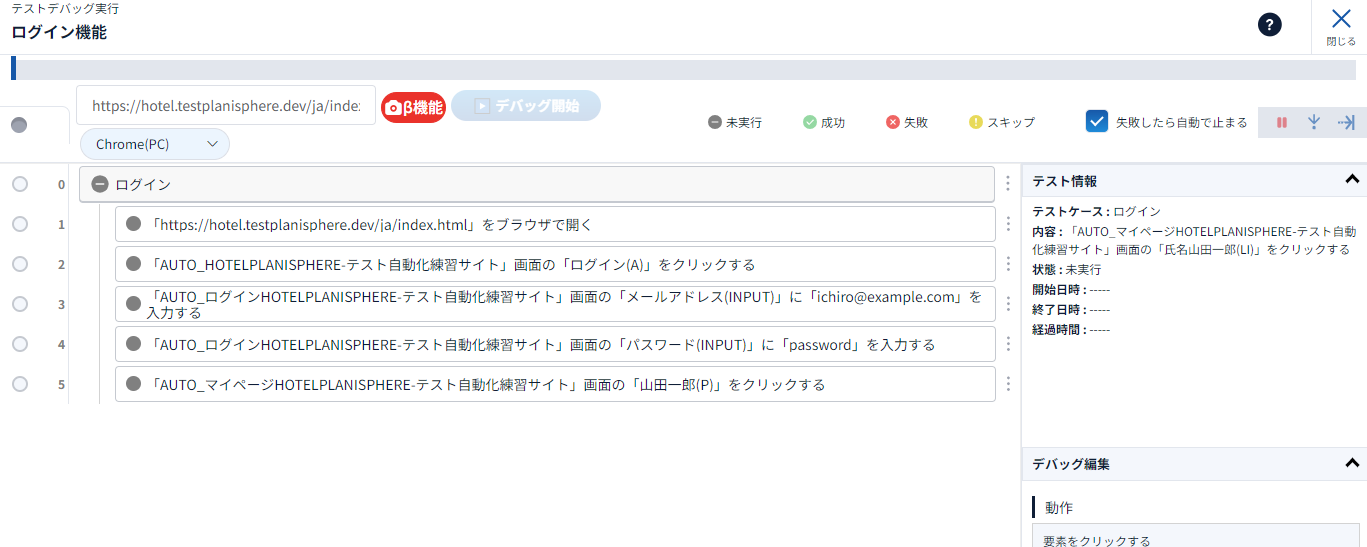1367x547 pixels.
Task: Select the step opening index.html in browser
Action: 555,224
